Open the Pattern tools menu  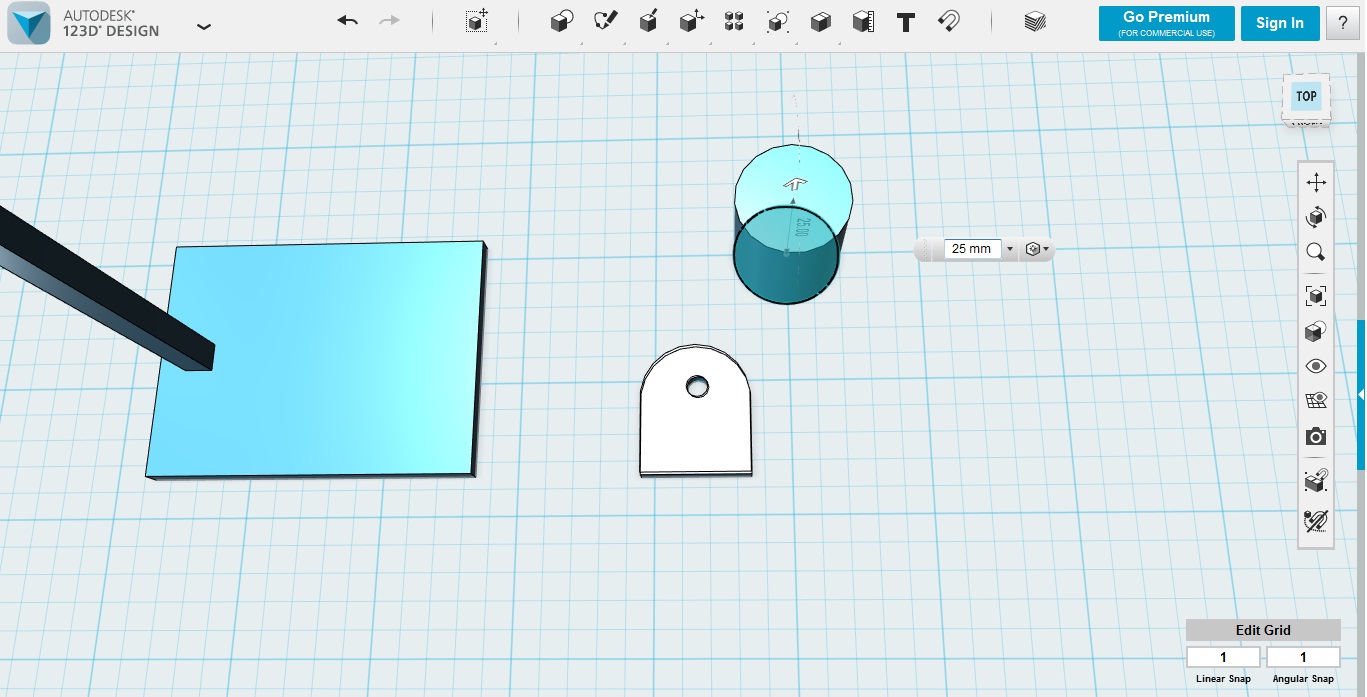734,22
